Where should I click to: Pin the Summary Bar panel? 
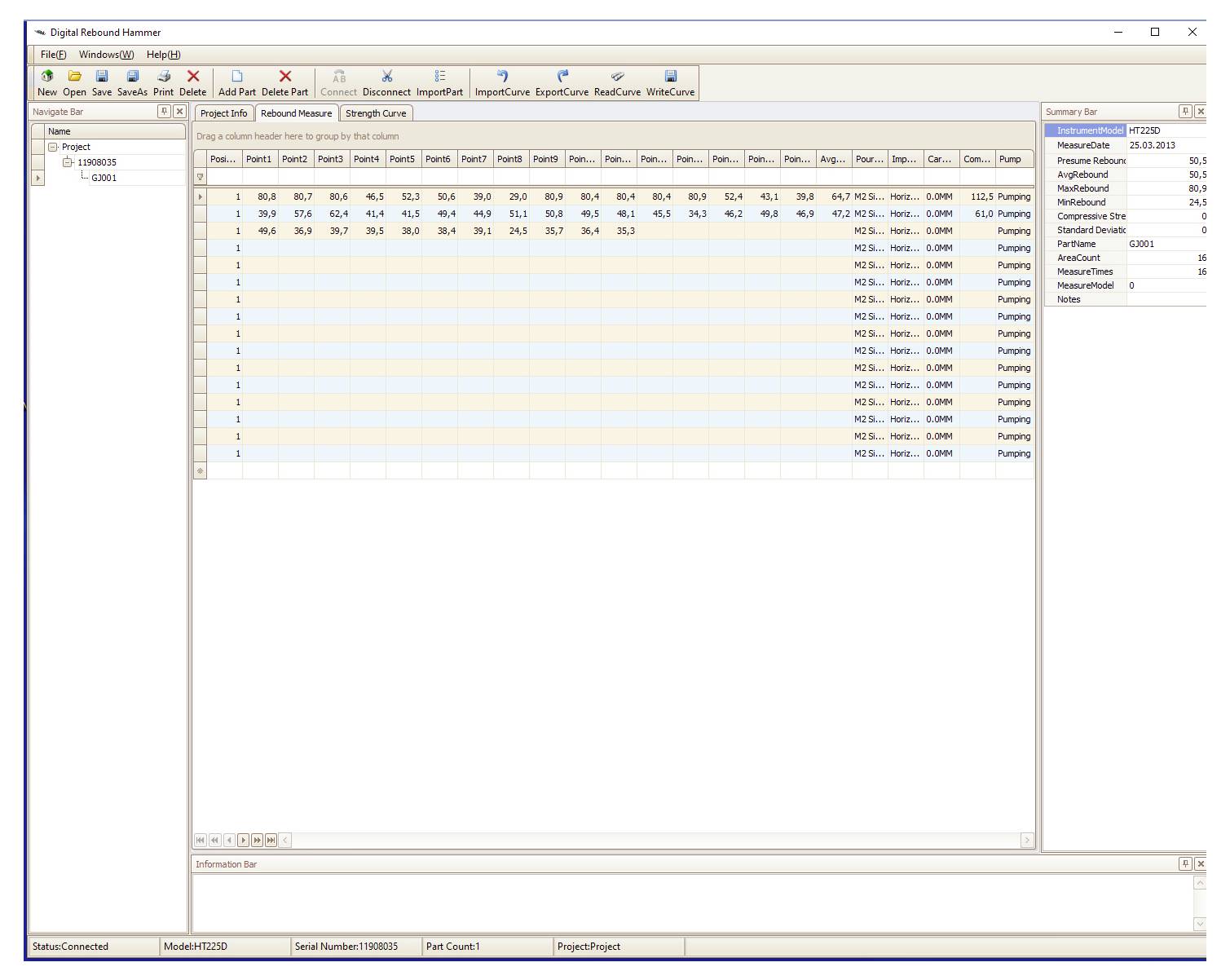tap(1185, 112)
